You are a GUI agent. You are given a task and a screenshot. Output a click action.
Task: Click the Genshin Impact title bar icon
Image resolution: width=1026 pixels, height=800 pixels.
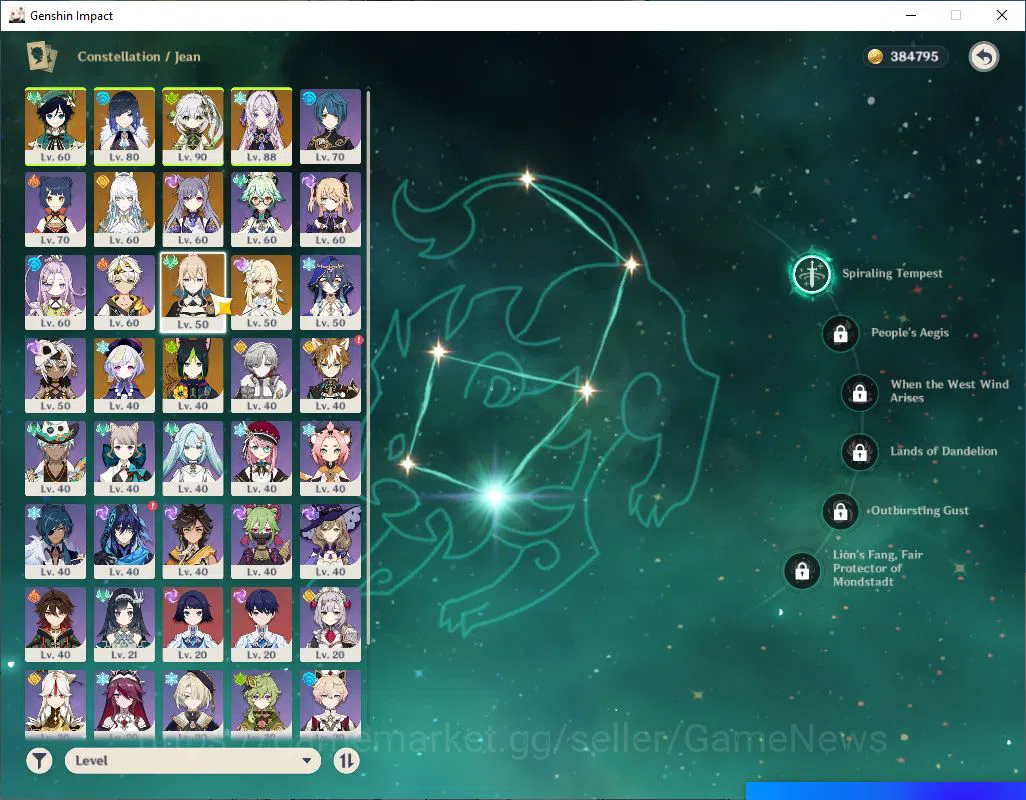point(16,15)
